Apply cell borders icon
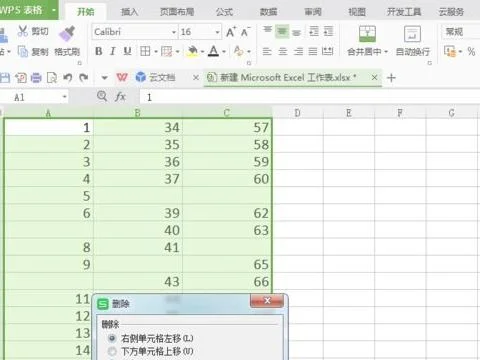Image resolution: width=480 pixels, height=360 pixels. click(145, 51)
